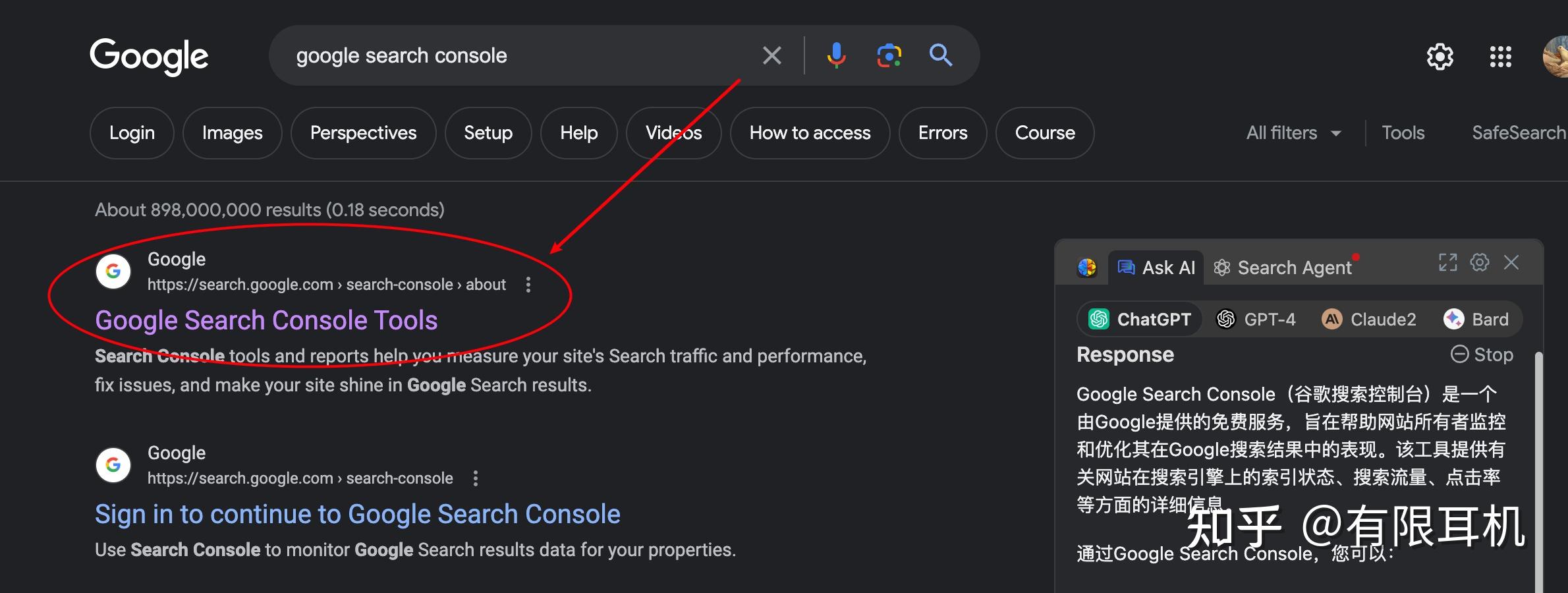The image size is (1568, 593).
Task: Switch to the Search Agent tab
Action: (1282, 268)
